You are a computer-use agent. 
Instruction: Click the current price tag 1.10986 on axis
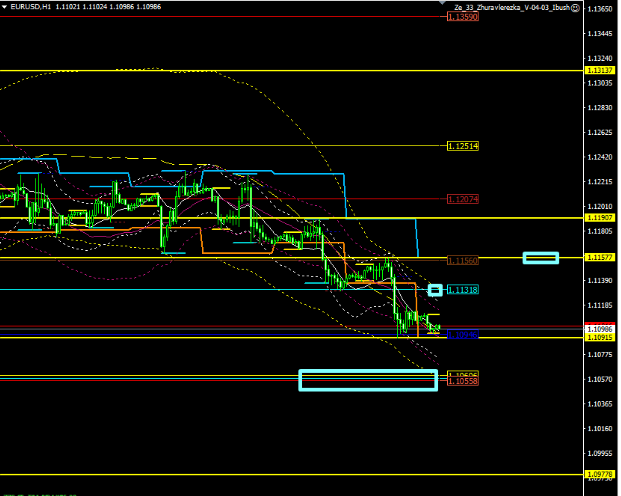(x=601, y=329)
